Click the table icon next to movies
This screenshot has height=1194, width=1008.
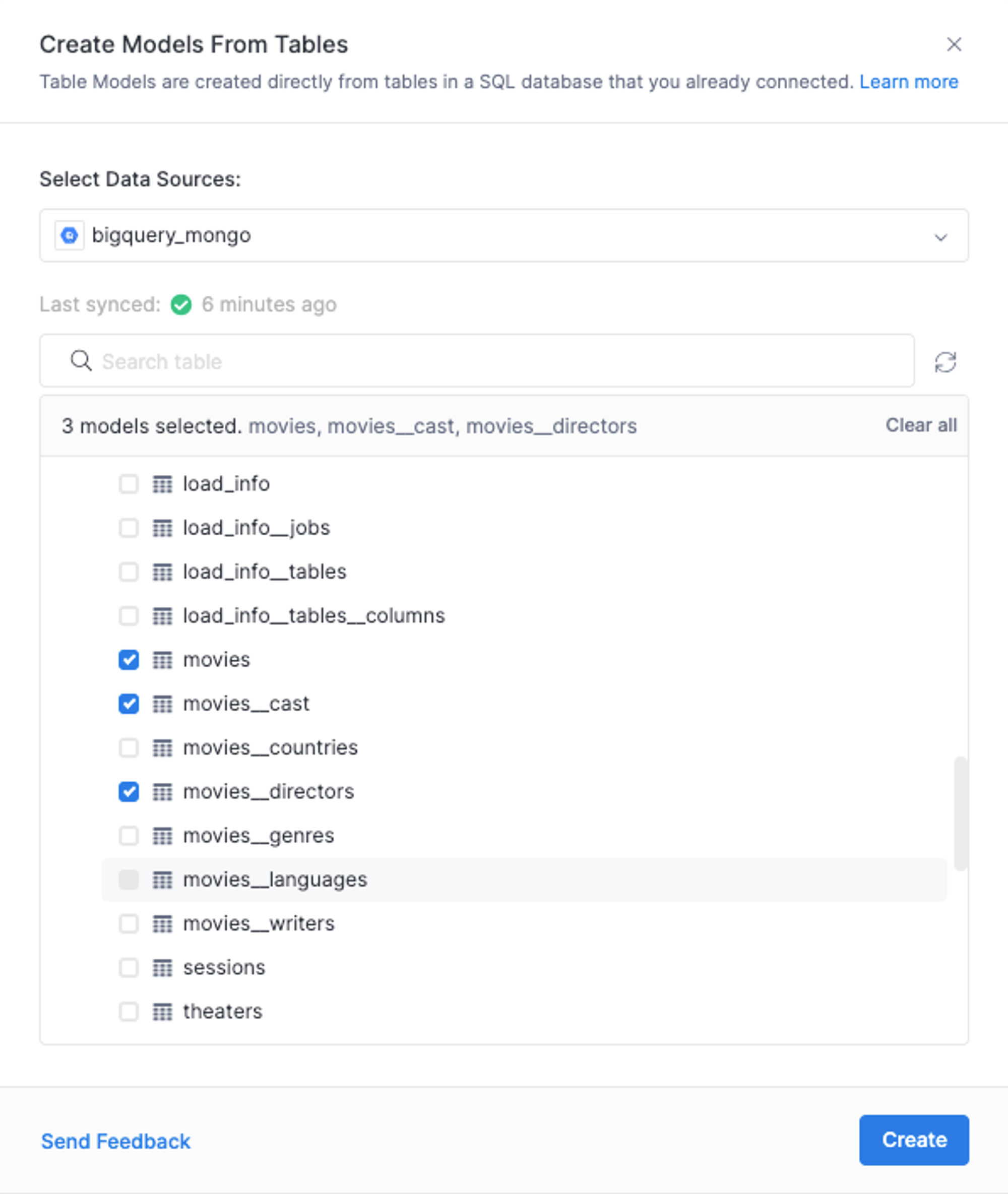(162, 660)
